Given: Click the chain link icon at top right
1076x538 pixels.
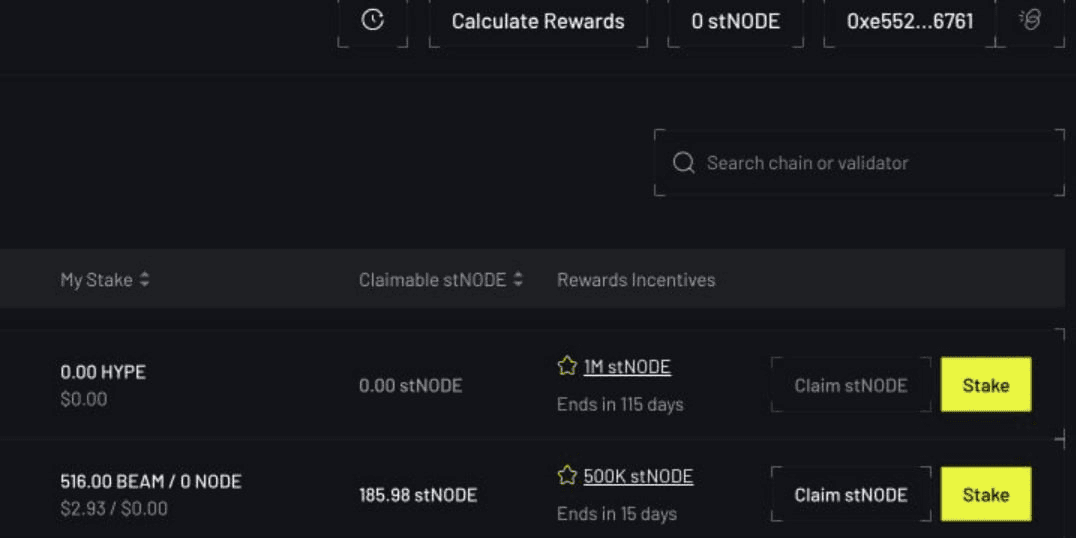Looking at the screenshot, I should pyautogui.click(x=1030, y=20).
